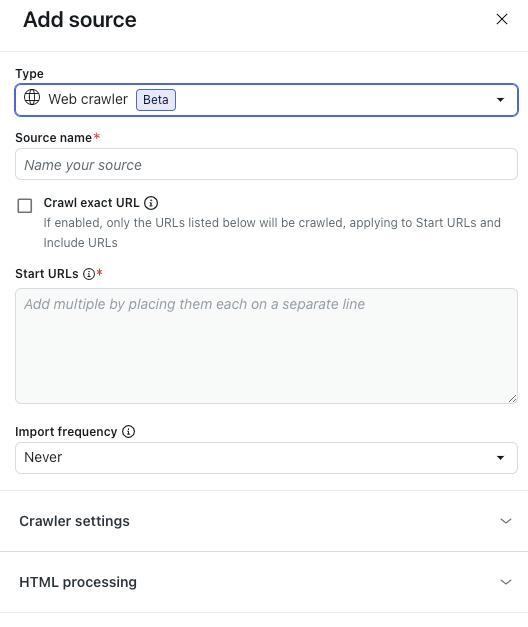528x627 pixels.
Task: Click the Import frequency dropdown arrow
Action: pos(500,458)
